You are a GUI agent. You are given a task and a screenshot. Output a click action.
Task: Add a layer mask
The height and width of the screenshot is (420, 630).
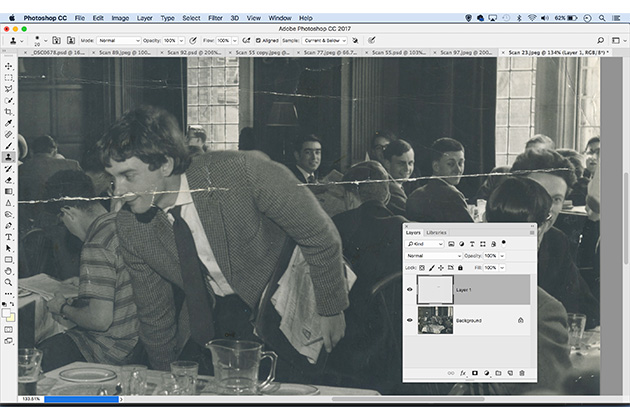[475, 373]
